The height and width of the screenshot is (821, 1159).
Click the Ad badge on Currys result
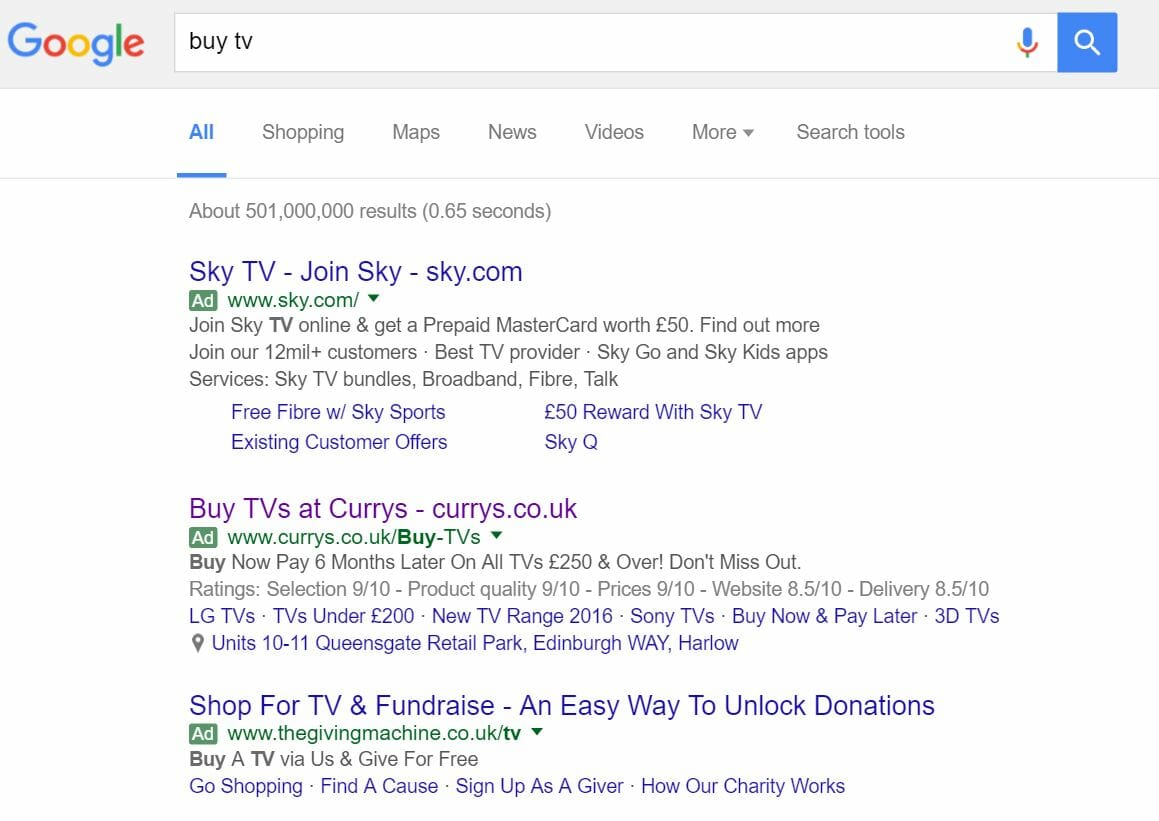pyautogui.click(x=203, y=537)
